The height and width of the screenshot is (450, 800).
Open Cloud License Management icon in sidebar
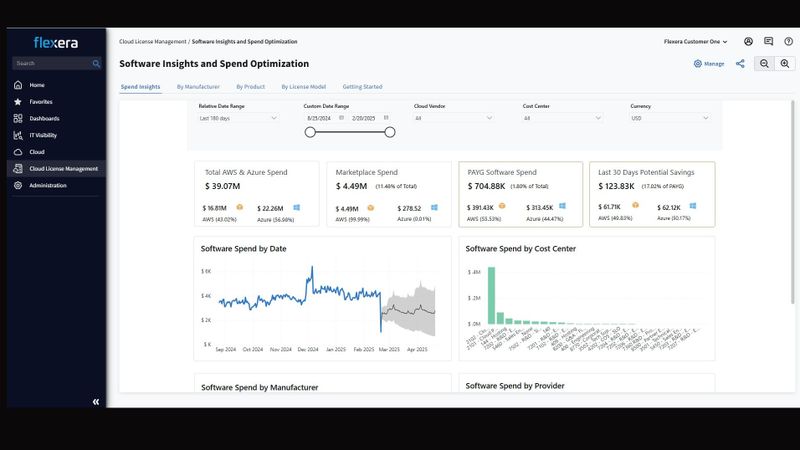(18, 168)
